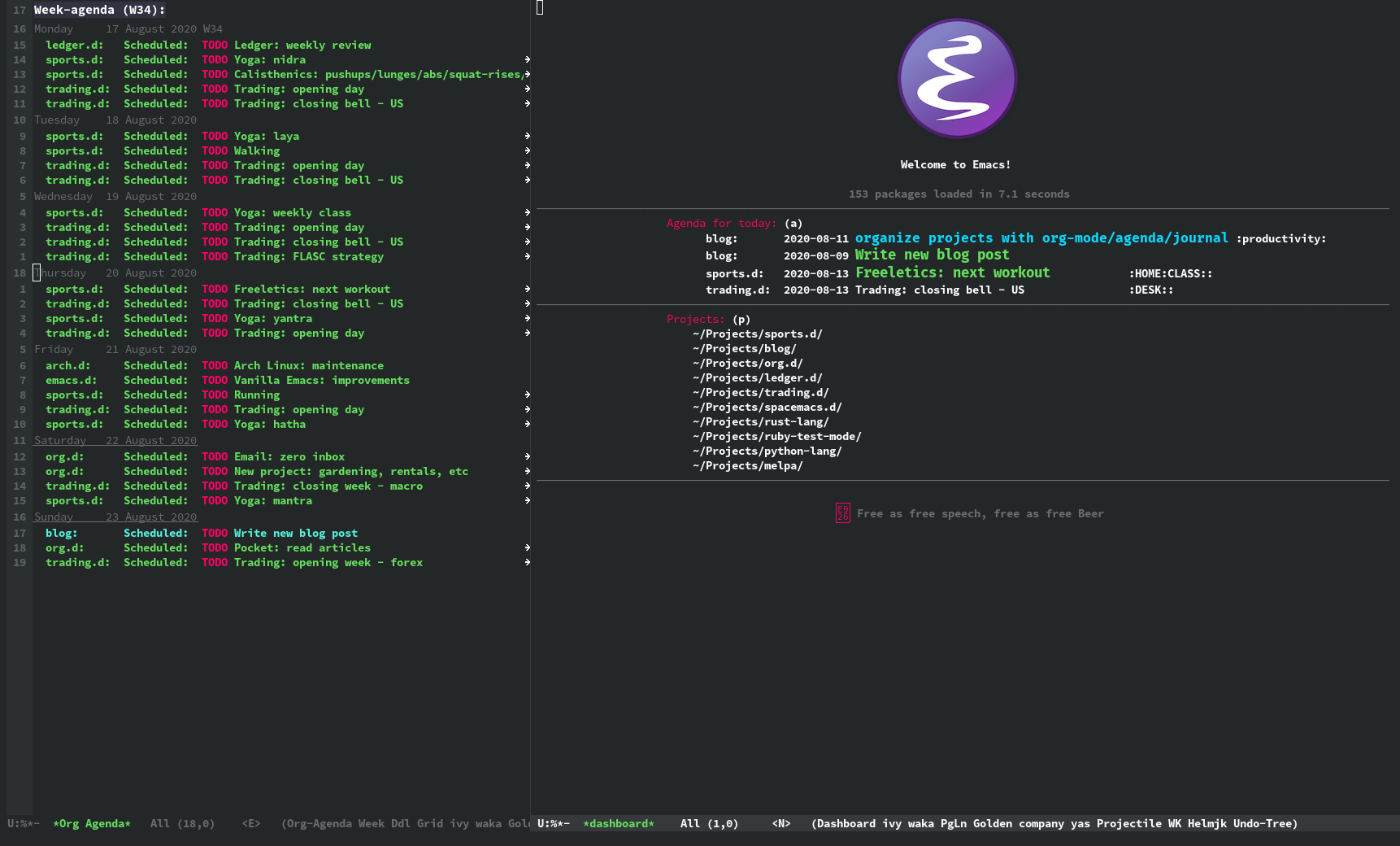Click the "arch.d:" category label on Friday

coord(68,365)
